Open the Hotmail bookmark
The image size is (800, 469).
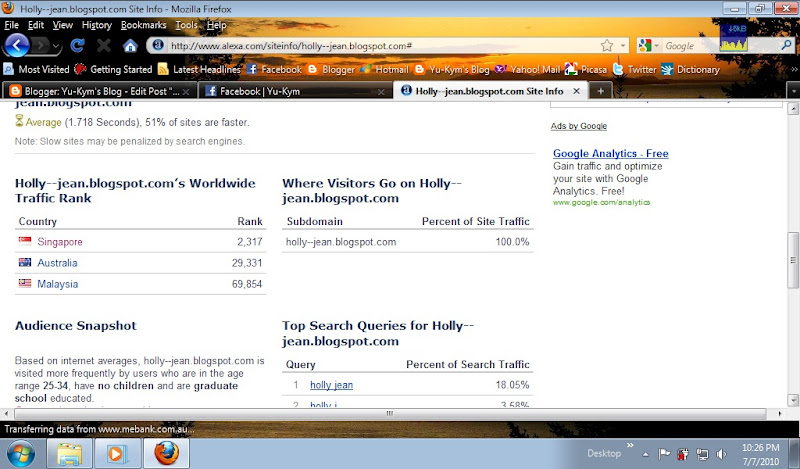(385, 69)
